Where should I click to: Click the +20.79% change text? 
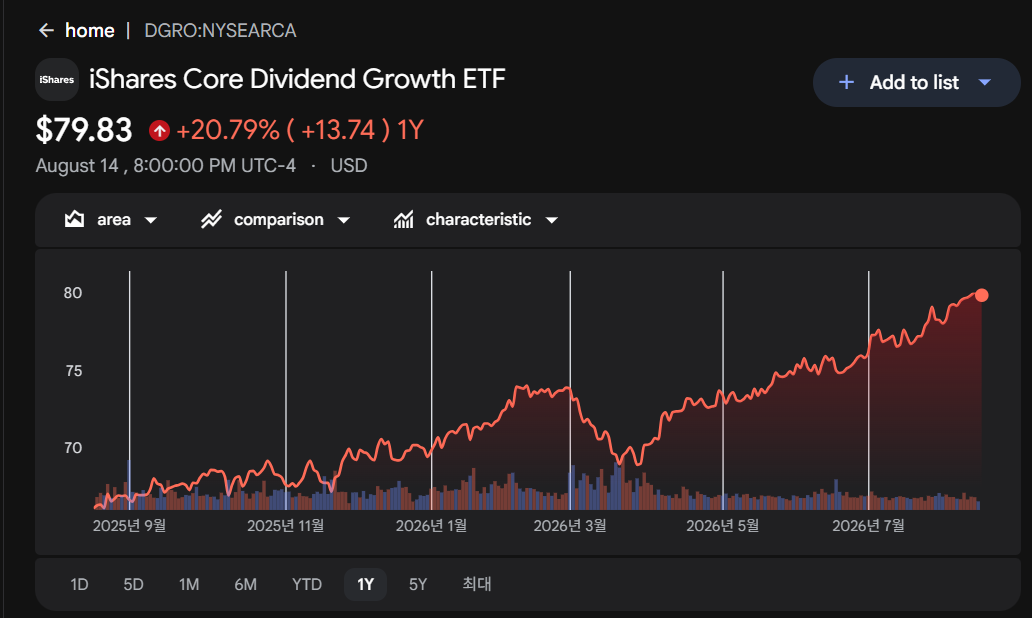[228, 130]
